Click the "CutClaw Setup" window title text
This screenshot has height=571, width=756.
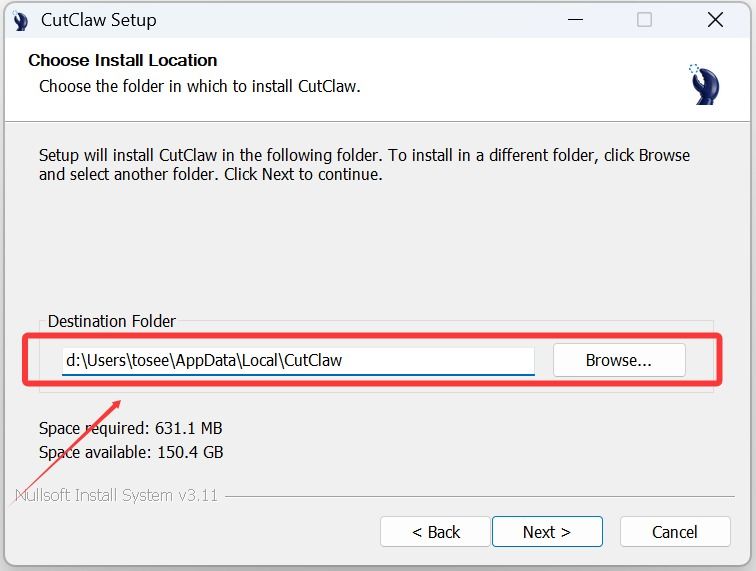(x=99, y=21)
